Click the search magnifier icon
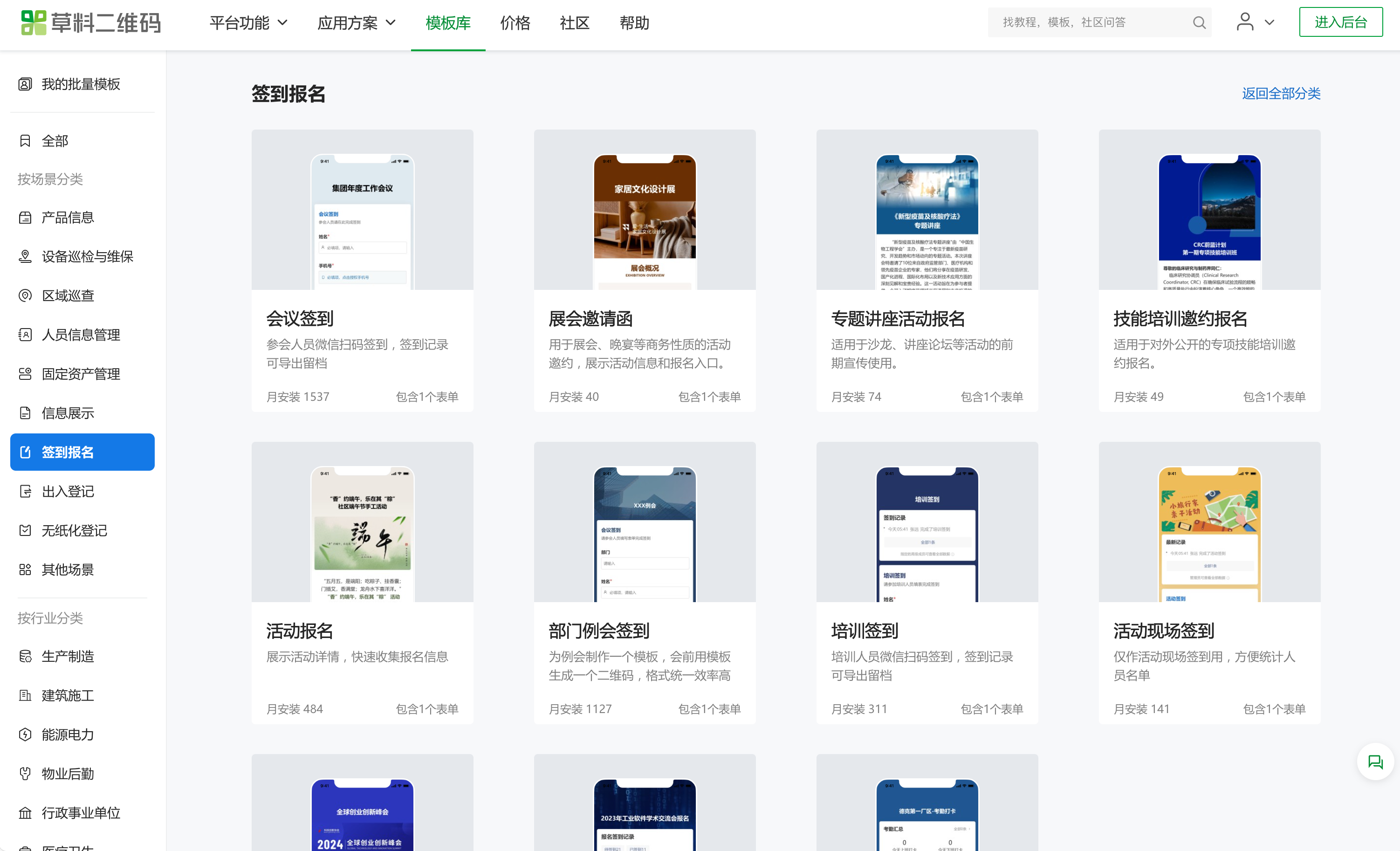The image size is (1400, 851). 1199,23
